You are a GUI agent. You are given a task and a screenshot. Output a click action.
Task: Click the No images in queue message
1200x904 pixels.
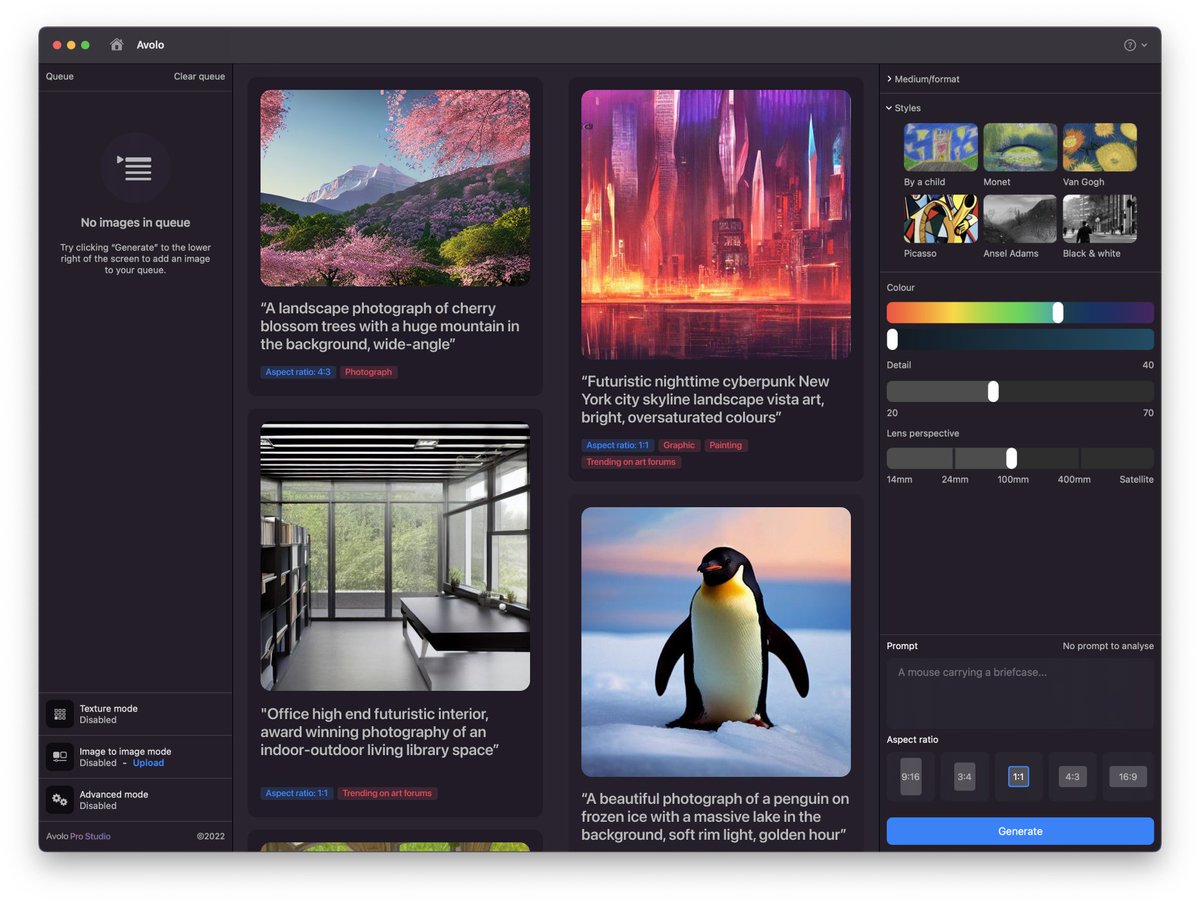click(x=135, y=223)
